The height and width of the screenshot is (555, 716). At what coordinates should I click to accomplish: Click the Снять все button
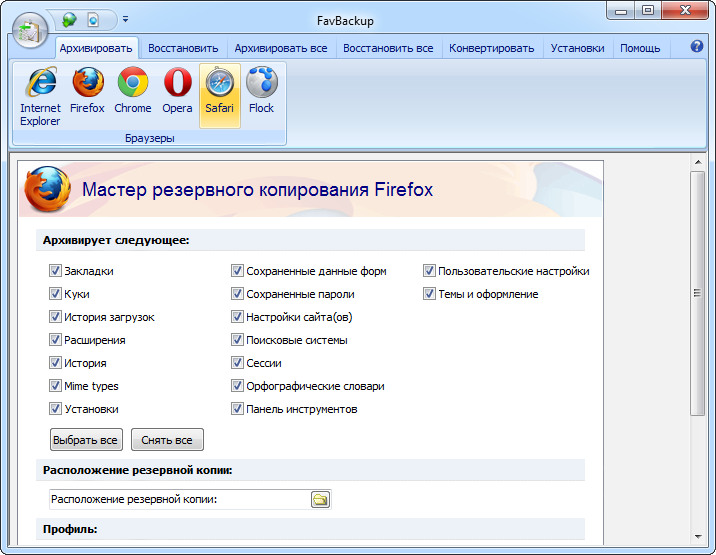167,440
